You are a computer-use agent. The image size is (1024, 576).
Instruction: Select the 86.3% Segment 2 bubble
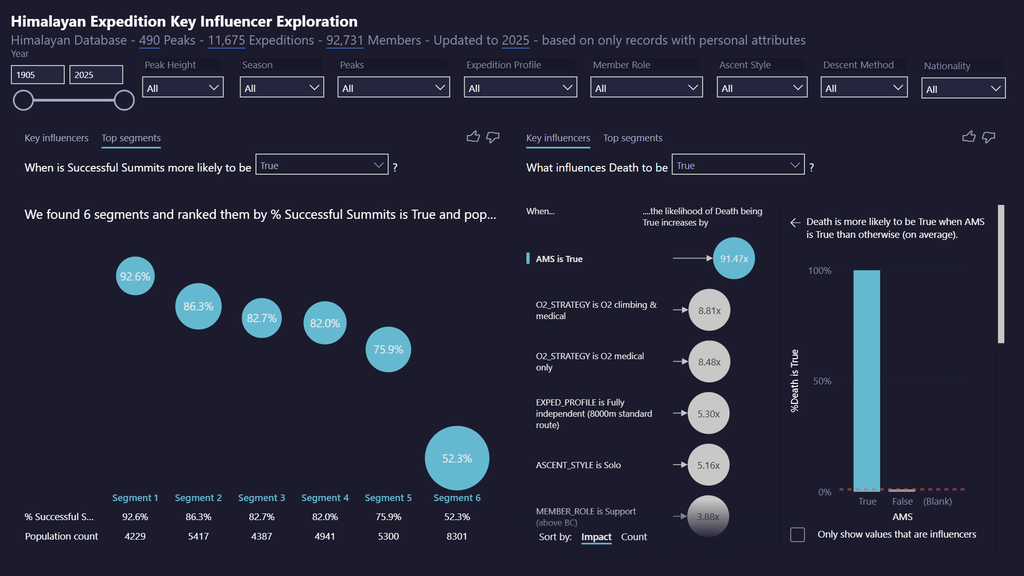pos(199,306)
